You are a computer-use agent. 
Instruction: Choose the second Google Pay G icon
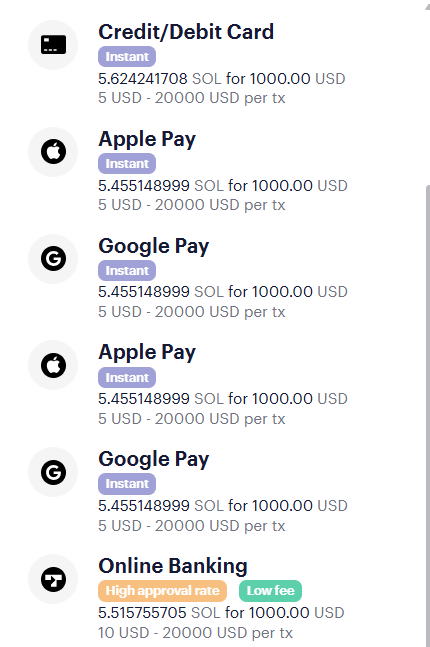[53, 472]
